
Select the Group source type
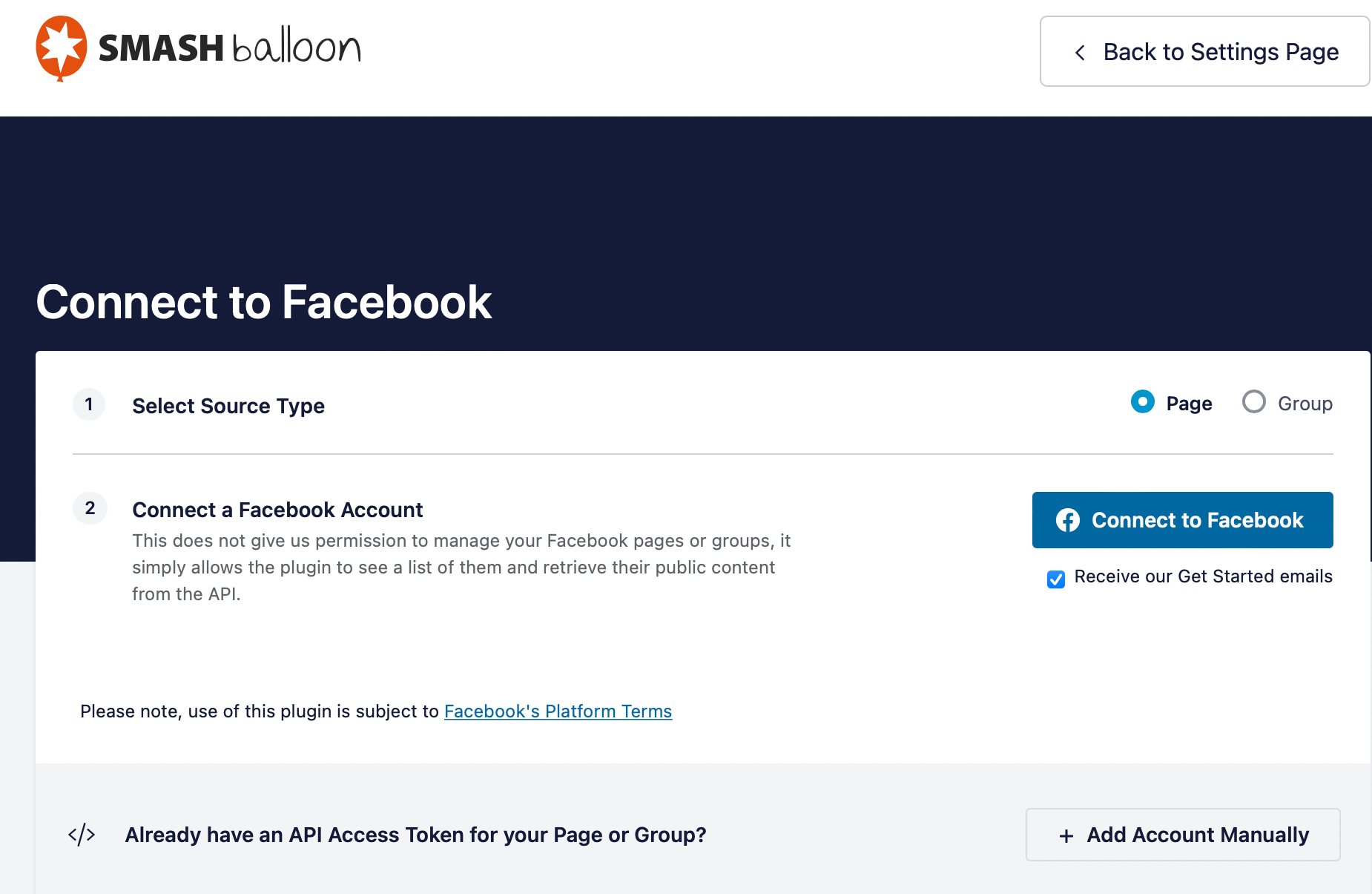pyautogui.click(x=1254, y=402)
